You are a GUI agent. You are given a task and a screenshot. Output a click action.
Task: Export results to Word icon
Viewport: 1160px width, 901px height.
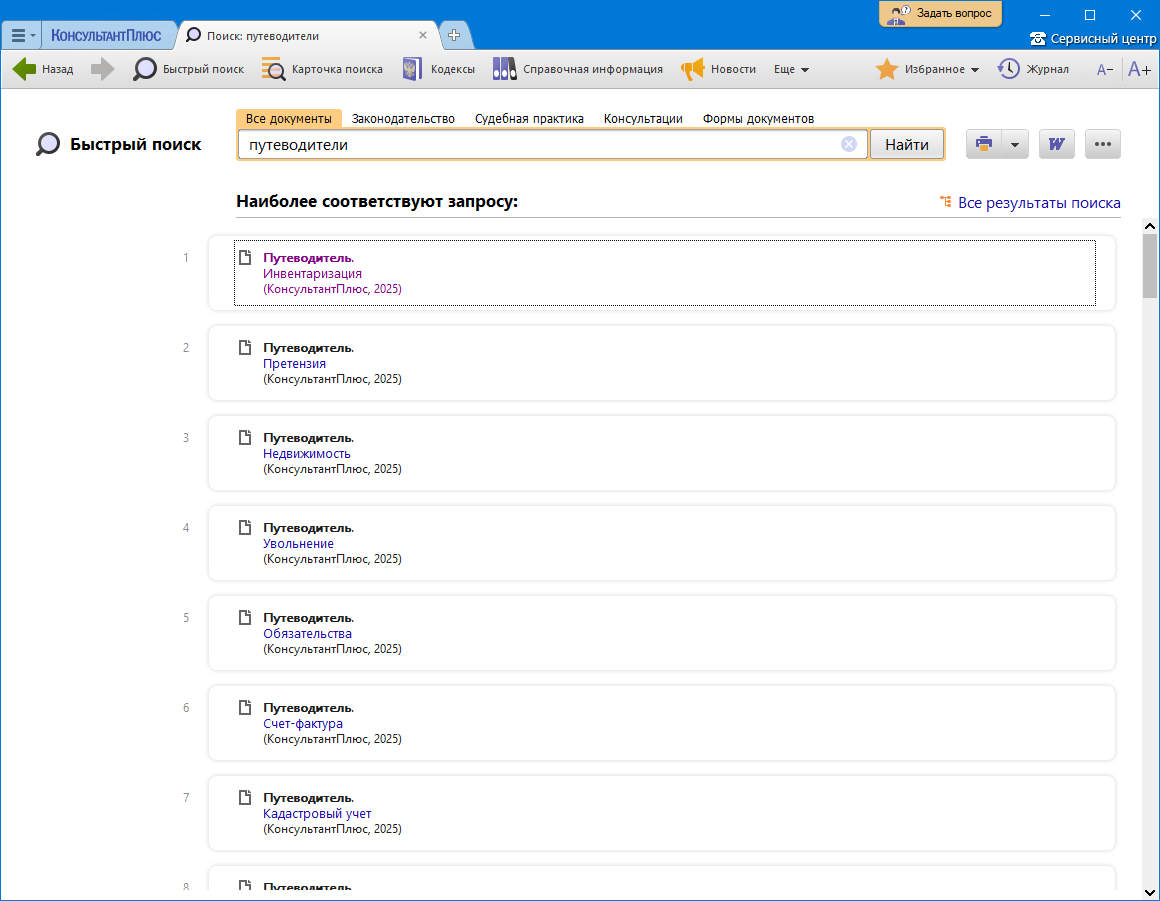coord(1056,144)
